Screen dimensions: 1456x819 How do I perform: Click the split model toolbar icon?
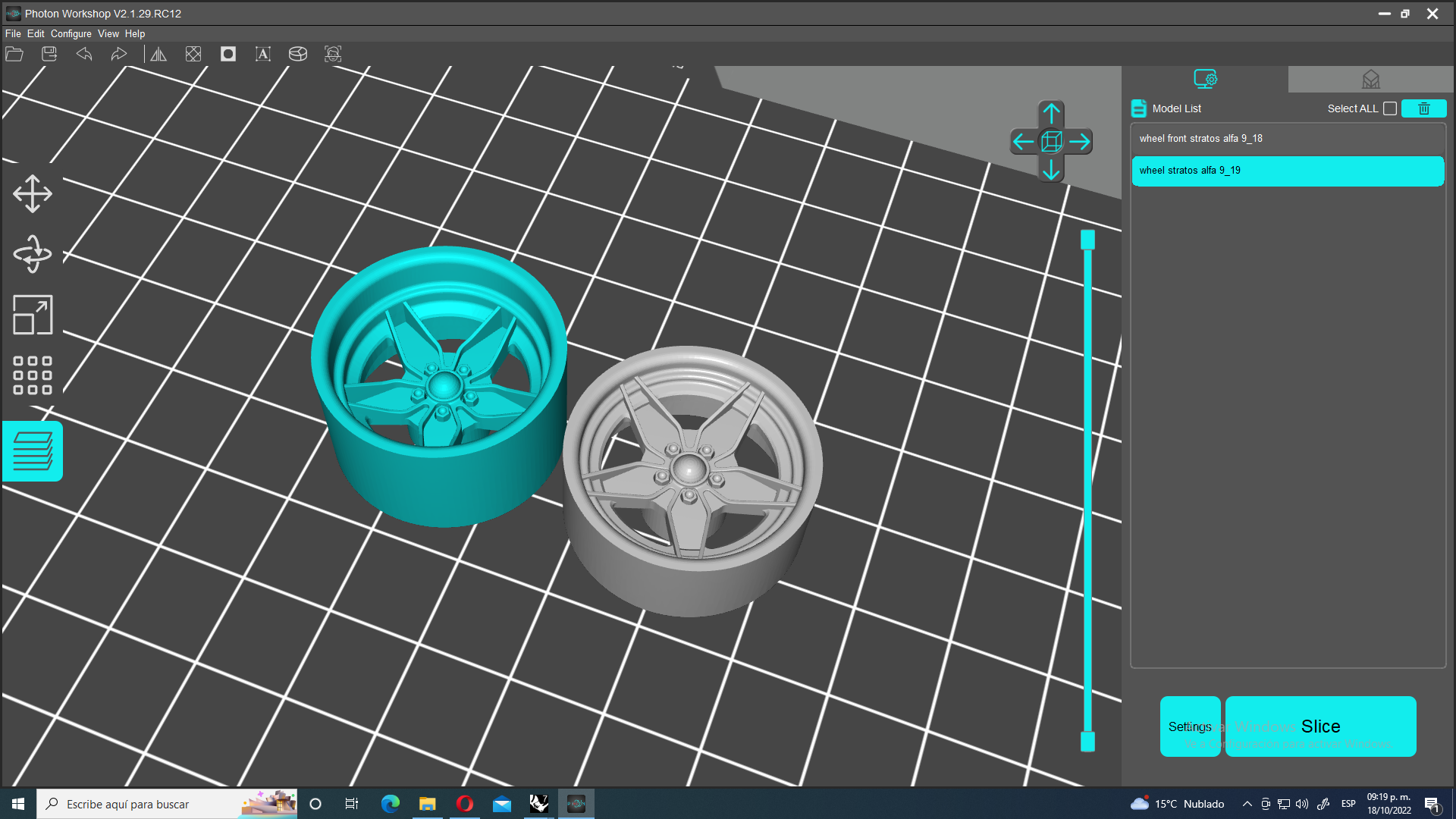coord(298,54)
